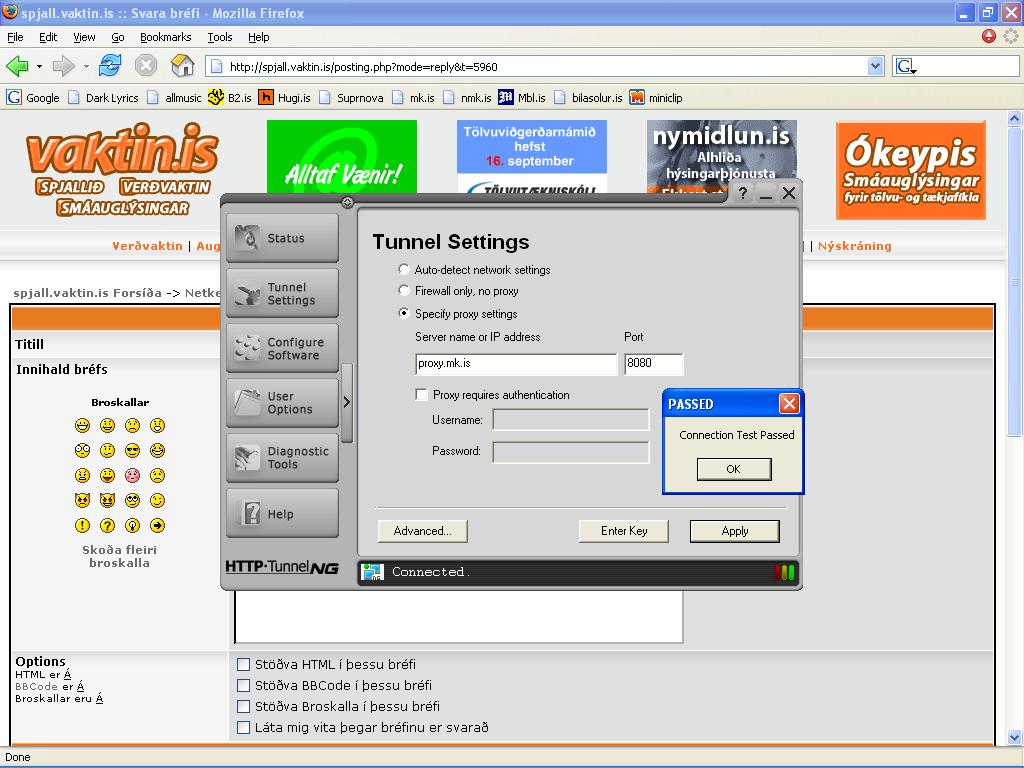Open the Bookmarks menu

[165, 37]
